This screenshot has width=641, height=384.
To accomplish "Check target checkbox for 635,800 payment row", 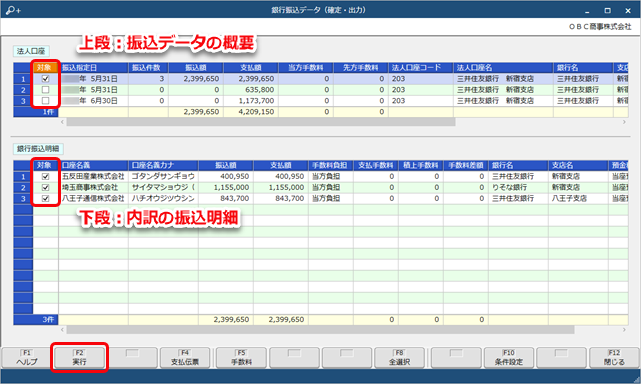I will (45, 90).
